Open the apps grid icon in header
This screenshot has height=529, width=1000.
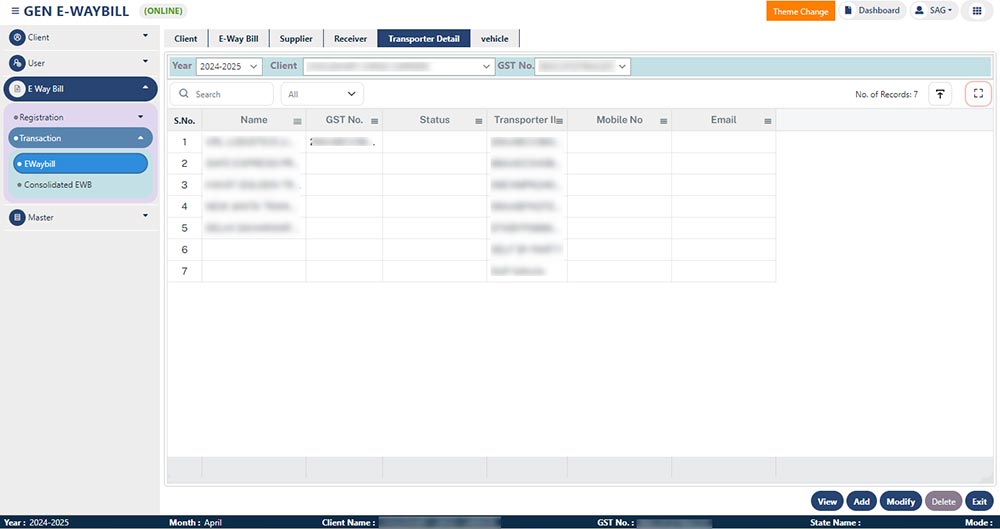pos(977,11)
